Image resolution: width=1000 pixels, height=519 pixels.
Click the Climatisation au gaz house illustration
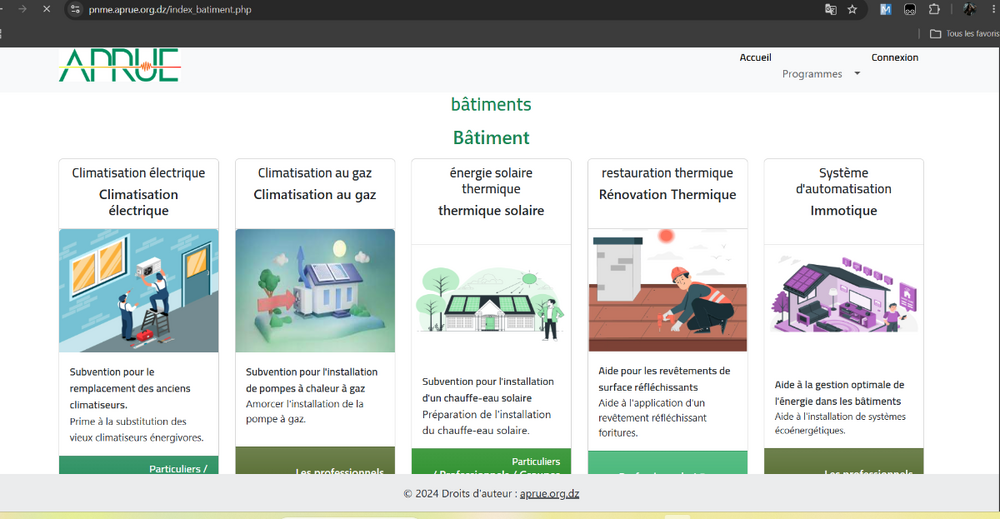point(315,290)
